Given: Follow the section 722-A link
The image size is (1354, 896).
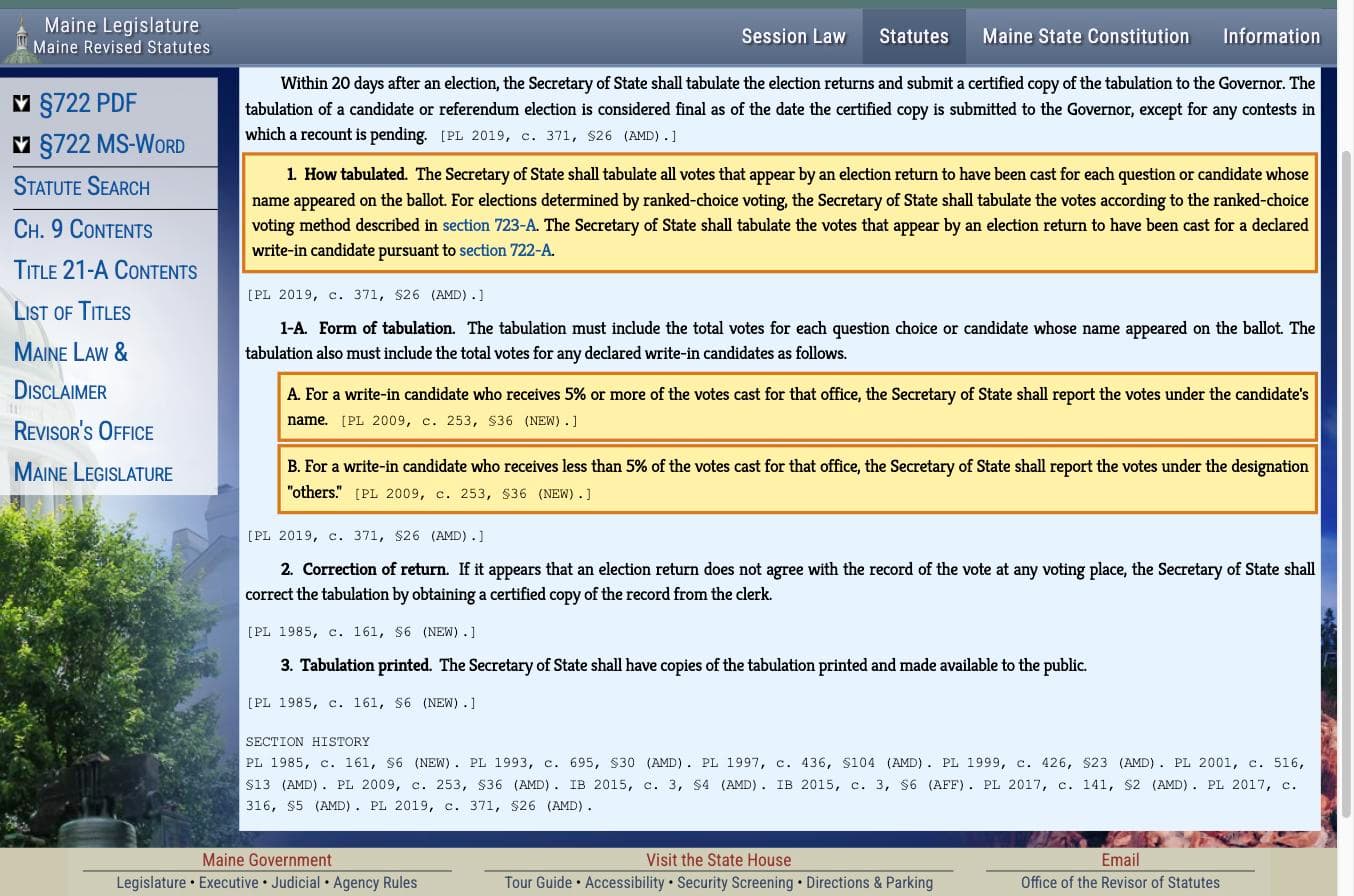Looking at the screenshot, I should click(505, 250).
